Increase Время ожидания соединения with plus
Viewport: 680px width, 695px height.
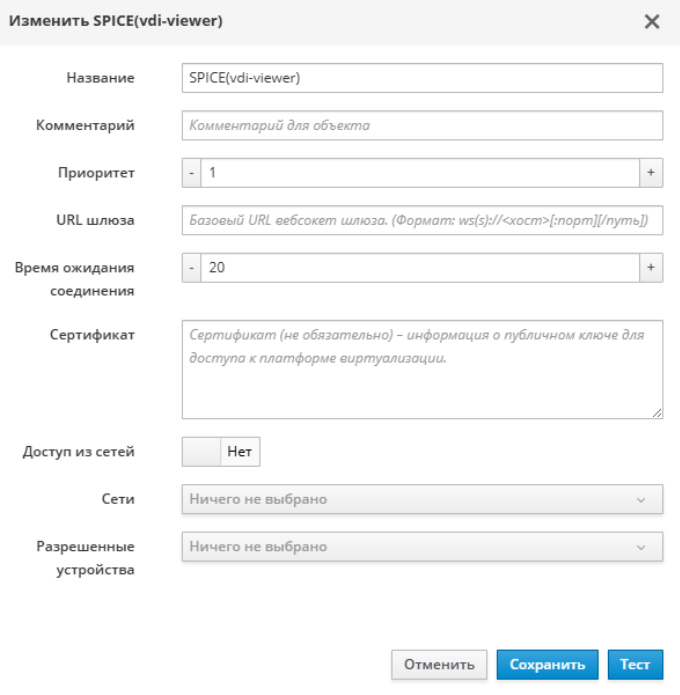point(651,267)
